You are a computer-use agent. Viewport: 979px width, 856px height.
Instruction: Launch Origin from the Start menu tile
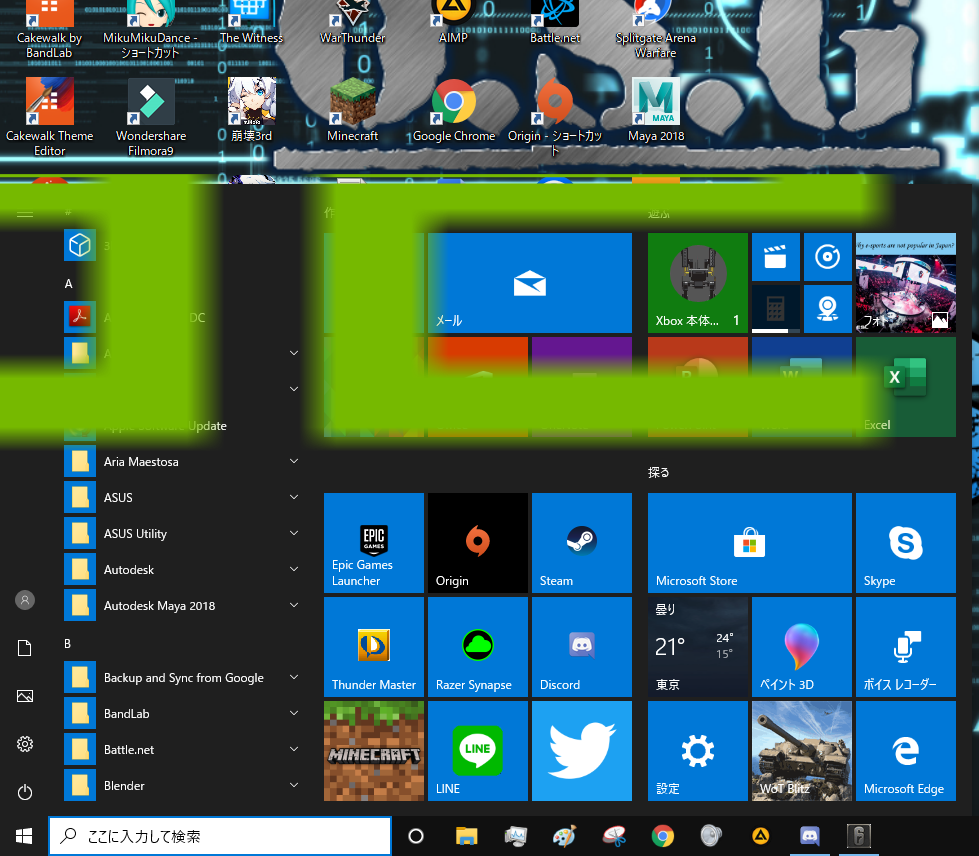tap(478, 543)
